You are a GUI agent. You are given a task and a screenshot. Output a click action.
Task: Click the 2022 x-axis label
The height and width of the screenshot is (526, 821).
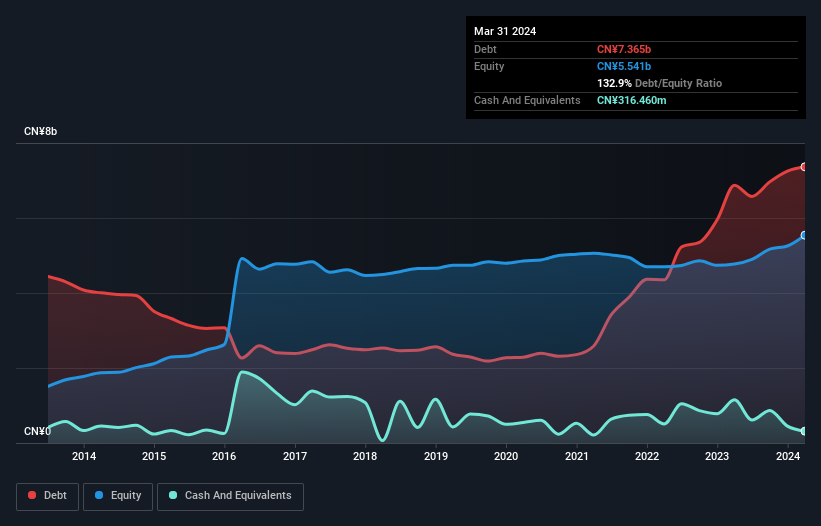(647, 456)
